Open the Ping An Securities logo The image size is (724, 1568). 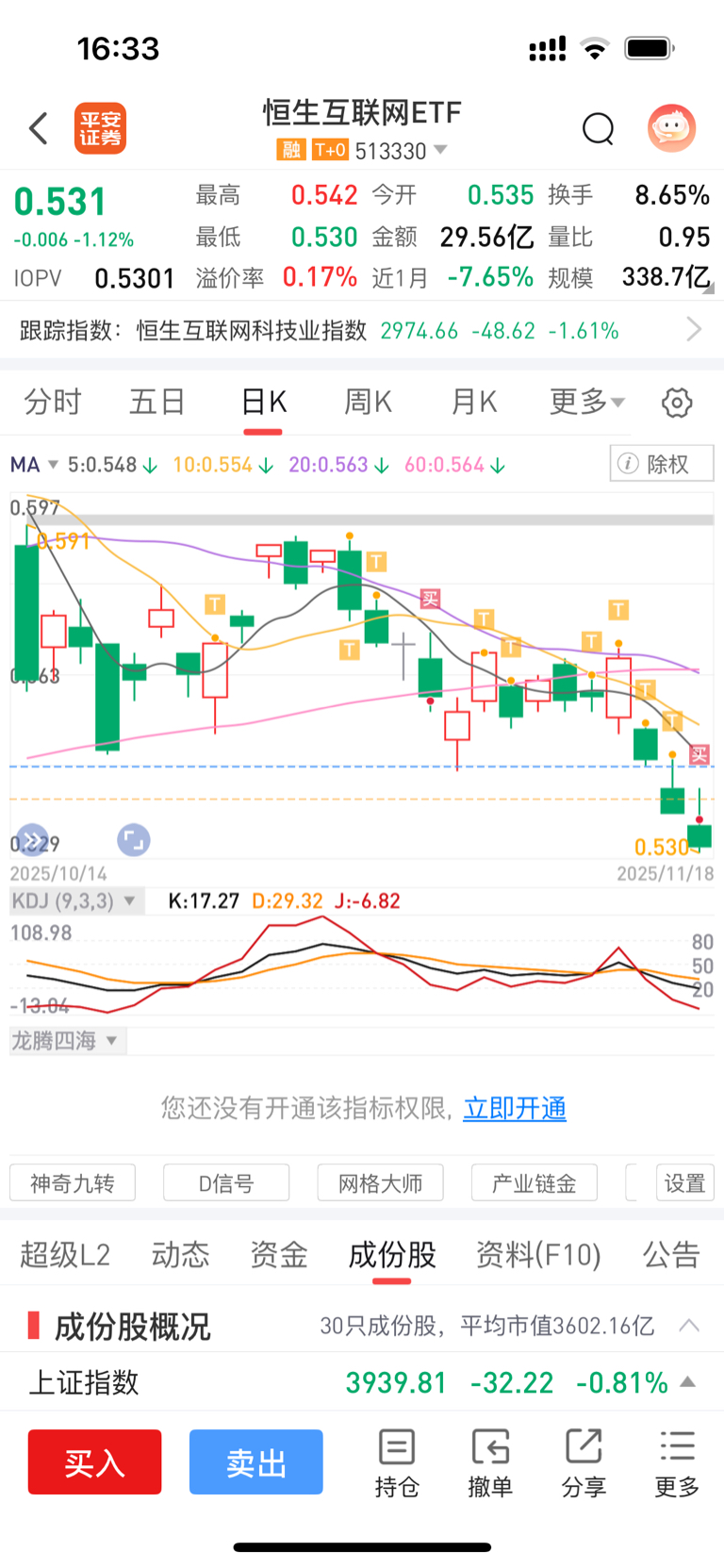100,128
